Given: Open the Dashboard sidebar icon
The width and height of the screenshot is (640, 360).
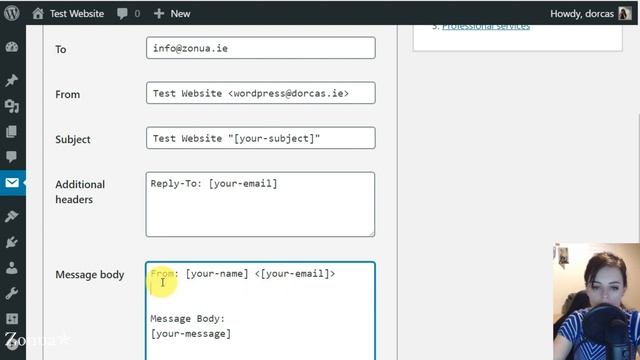Looking at the screenshot, I should point(12,47).
